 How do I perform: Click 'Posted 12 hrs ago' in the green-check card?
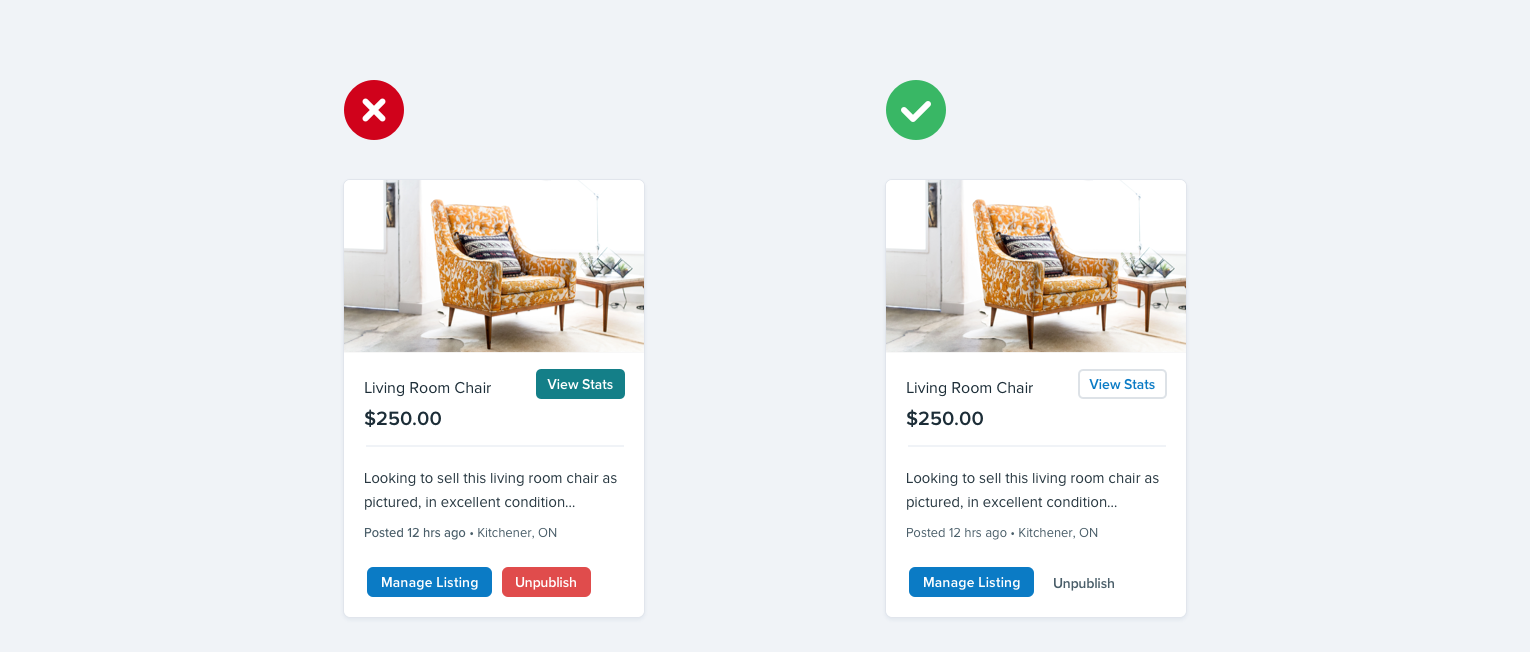[x=956, y=533]
